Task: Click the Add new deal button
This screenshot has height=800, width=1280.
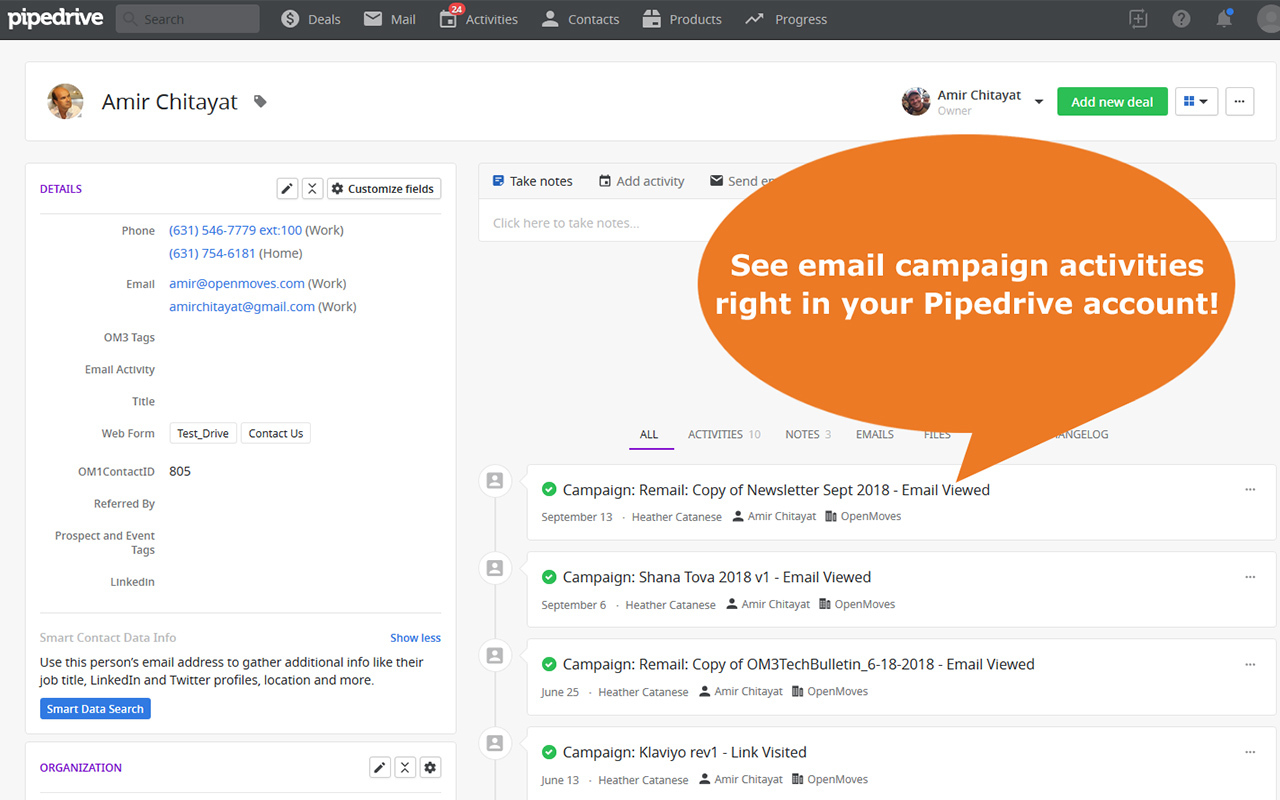Action: point(1112,101)
